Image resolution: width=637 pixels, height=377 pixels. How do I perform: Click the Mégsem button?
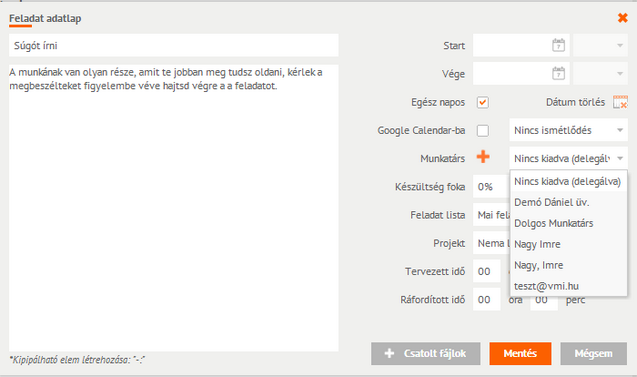click(x=594, y=353)
